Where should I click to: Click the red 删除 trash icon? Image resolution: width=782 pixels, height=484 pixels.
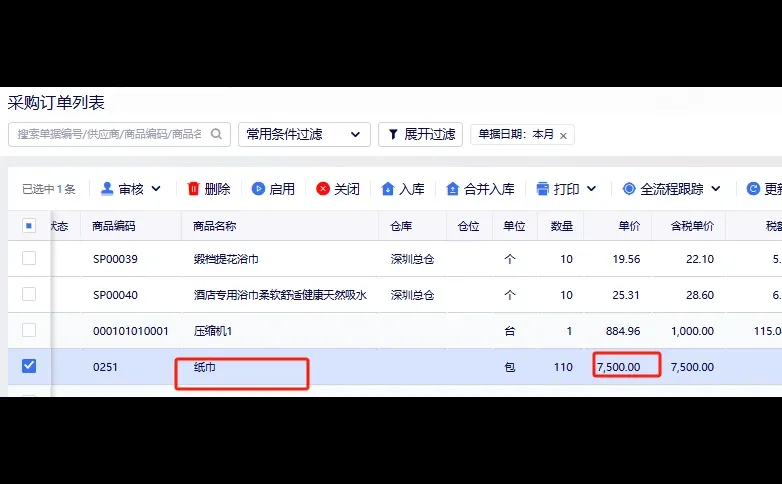click(x=193, y=189)
